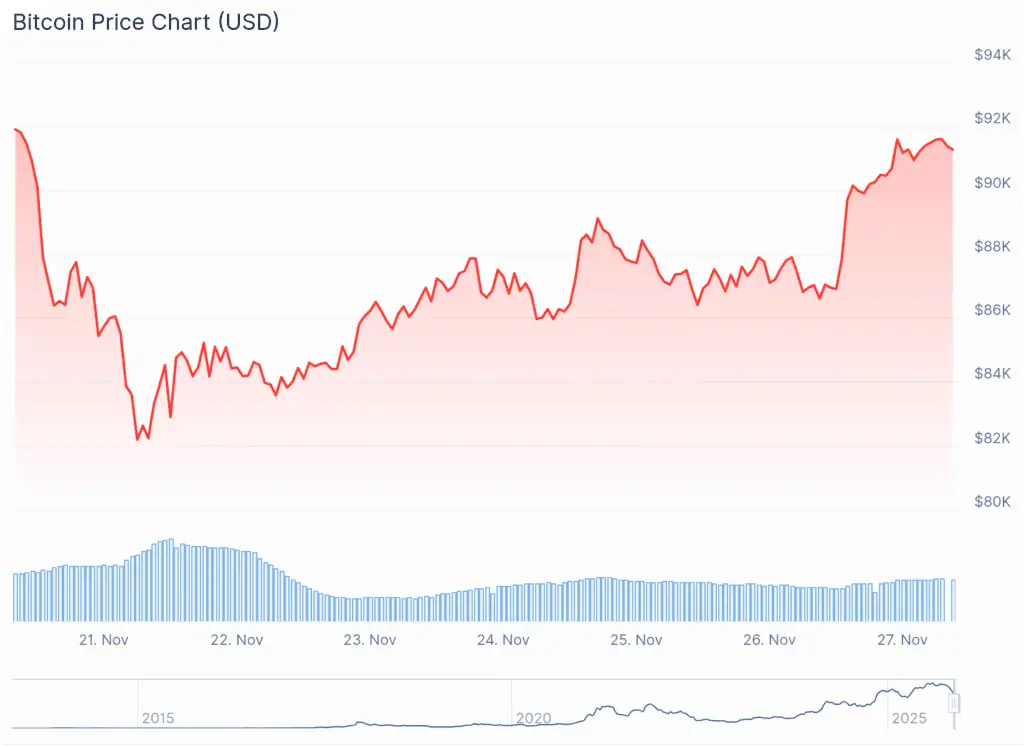This screenshot has height=747, width=1024.
Task: Select the $86K price axis label
Action: (x=993, y=311)
